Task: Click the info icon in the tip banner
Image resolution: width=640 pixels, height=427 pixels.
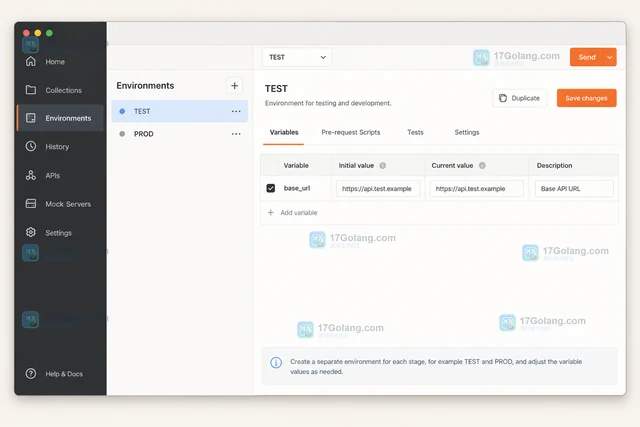Action: (x=276, y=363)
